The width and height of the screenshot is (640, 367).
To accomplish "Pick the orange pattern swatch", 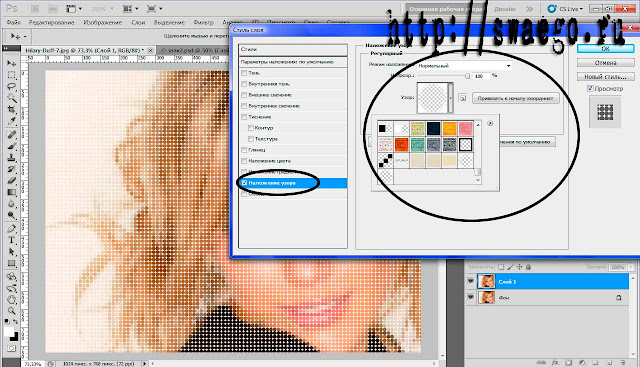I will 449,128.
